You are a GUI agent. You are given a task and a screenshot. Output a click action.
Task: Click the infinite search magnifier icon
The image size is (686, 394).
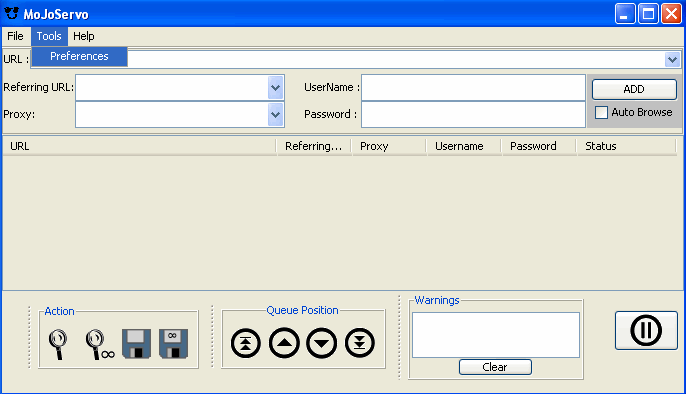pos(99,344)
